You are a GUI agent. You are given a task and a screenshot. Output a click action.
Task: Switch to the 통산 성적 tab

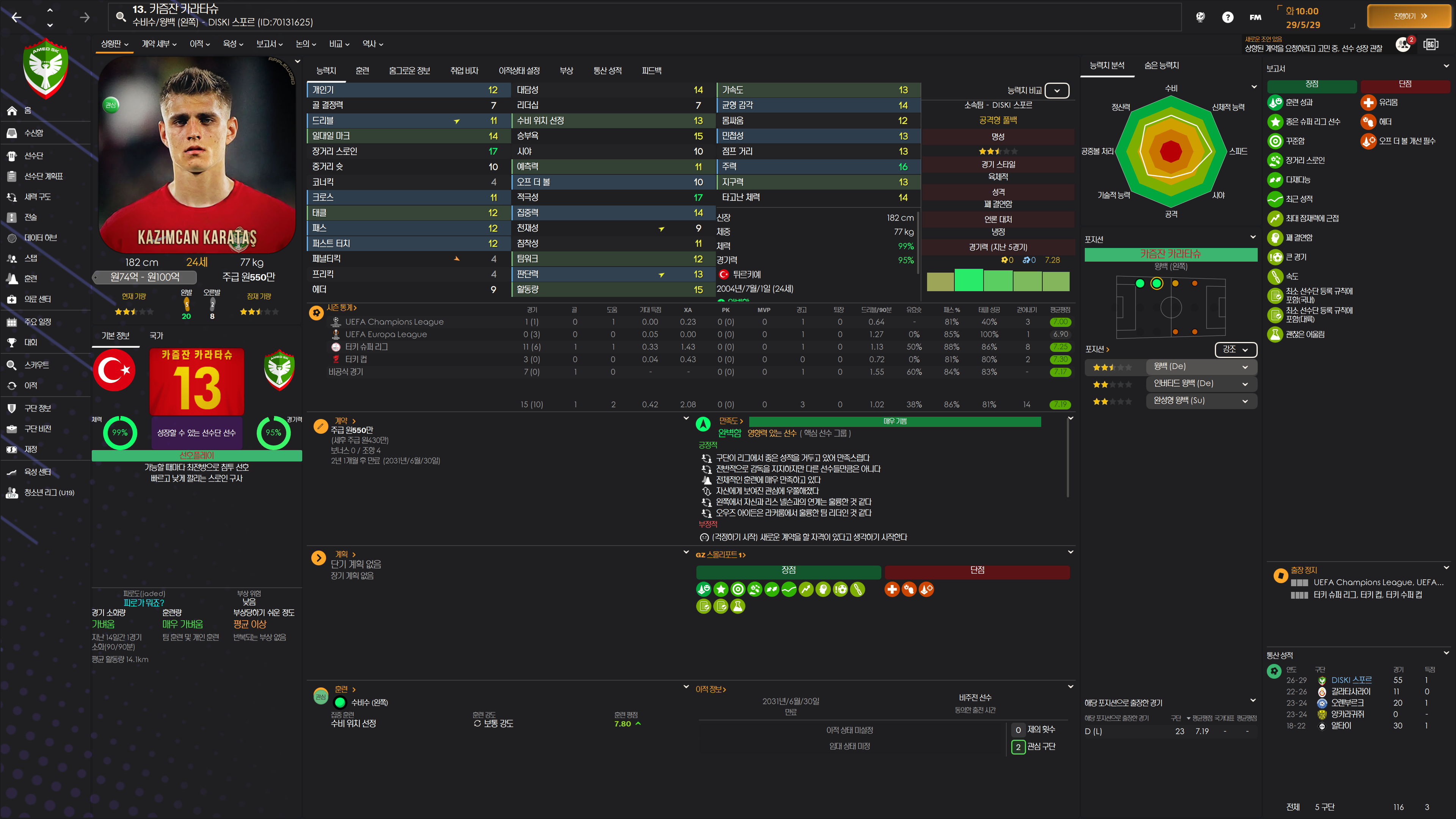pyautogui.click(x=607, y=71)
